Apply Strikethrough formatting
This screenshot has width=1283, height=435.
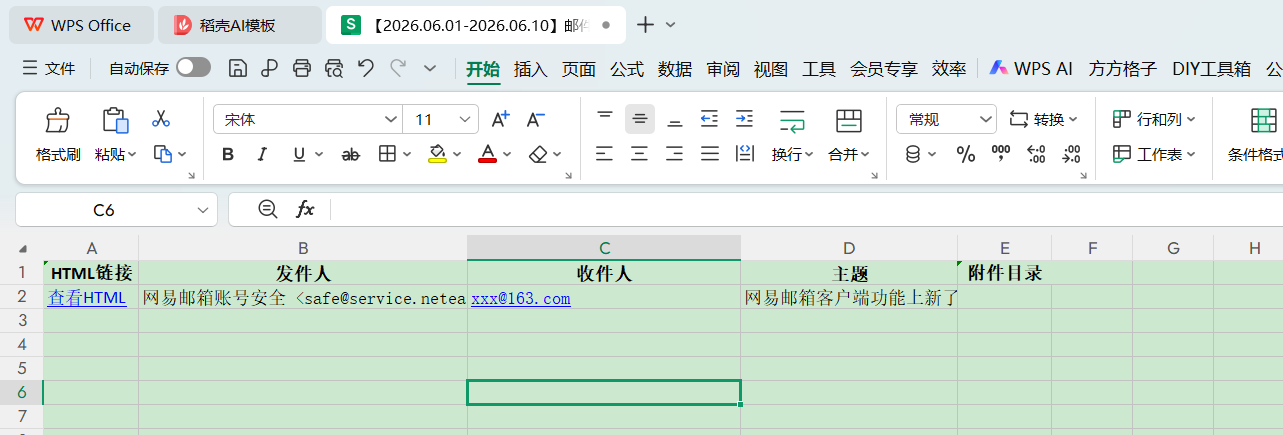pyautogui.click(x=350, y=154)
